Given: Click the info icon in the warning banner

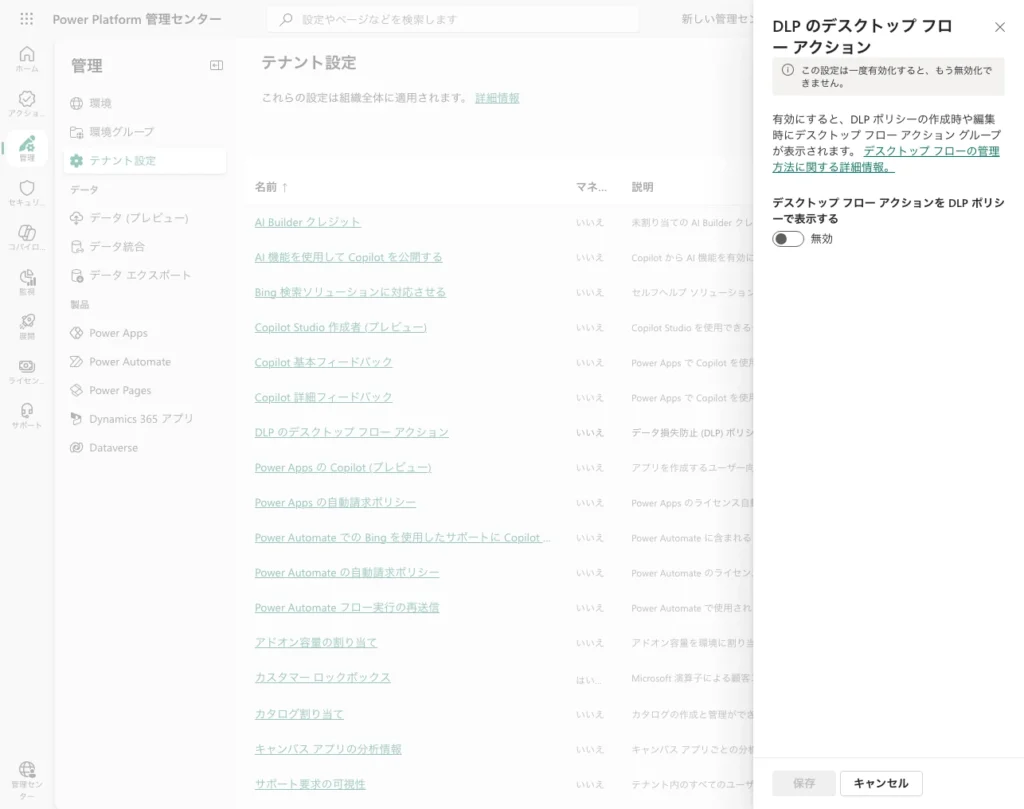Looking at the screenshot, I should [x=788, y=70].
